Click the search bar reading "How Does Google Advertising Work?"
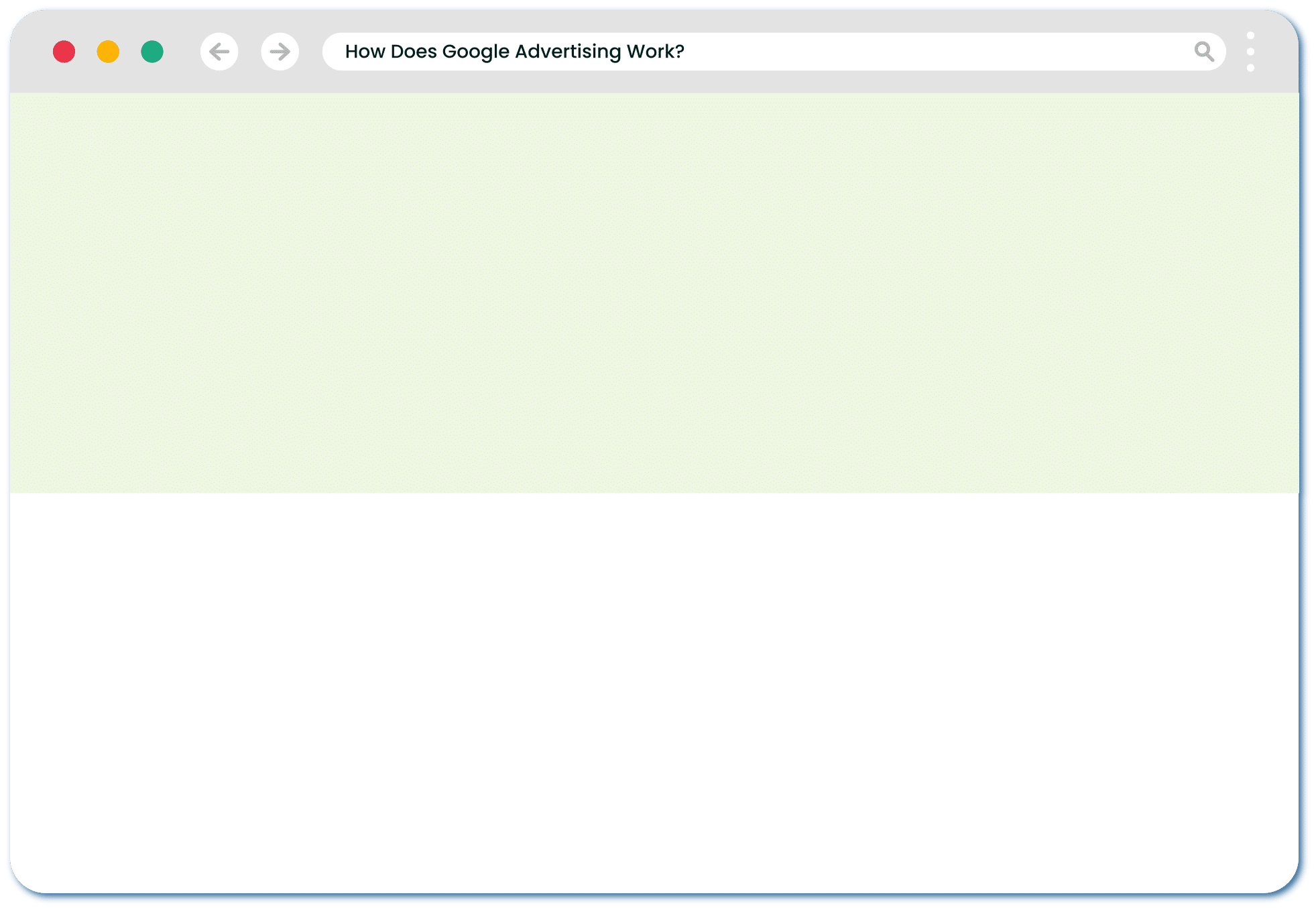The height and width of the screenshot is (910, 1316). tap(774, 52)
